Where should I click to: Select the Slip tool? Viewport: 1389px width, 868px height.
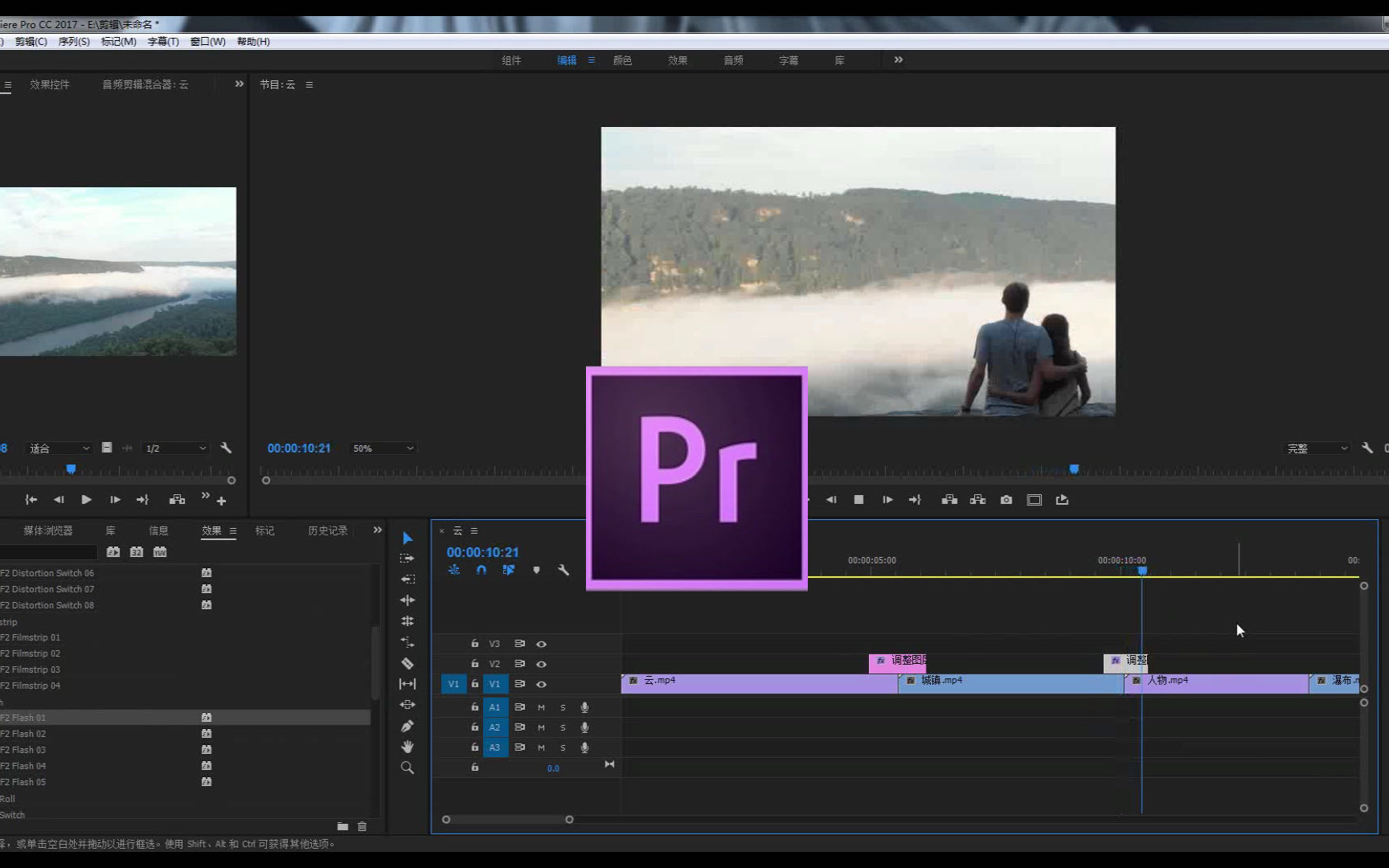(408, 684)
